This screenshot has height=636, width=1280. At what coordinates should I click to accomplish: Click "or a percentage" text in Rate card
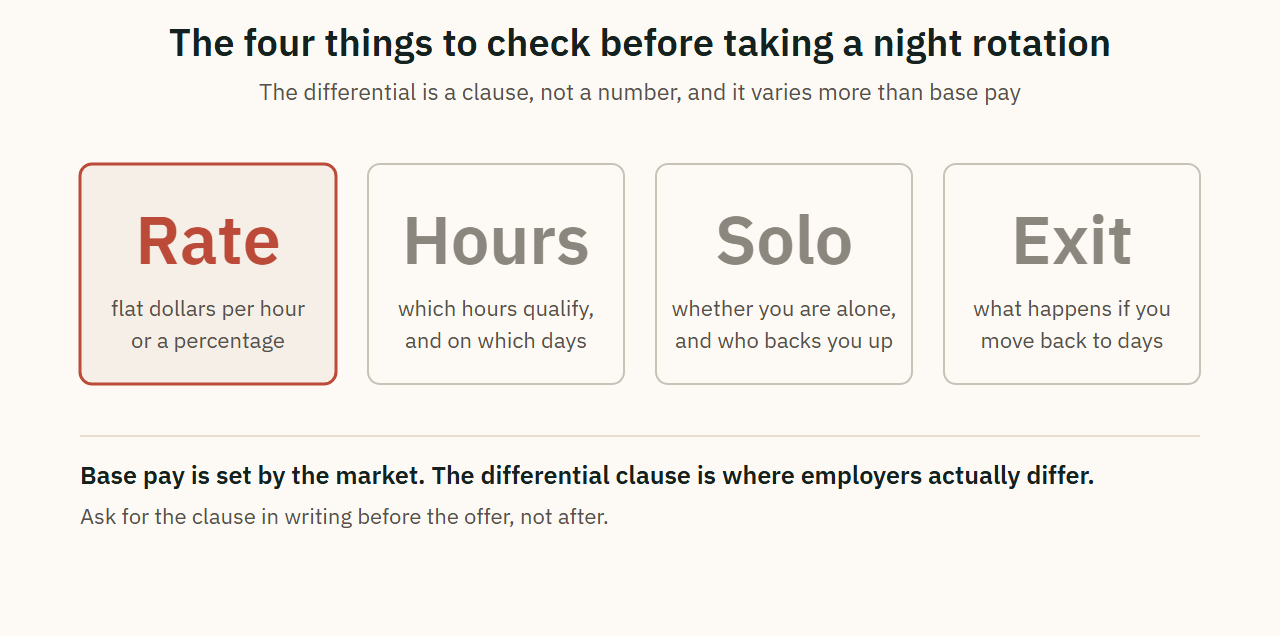[208, 341]
